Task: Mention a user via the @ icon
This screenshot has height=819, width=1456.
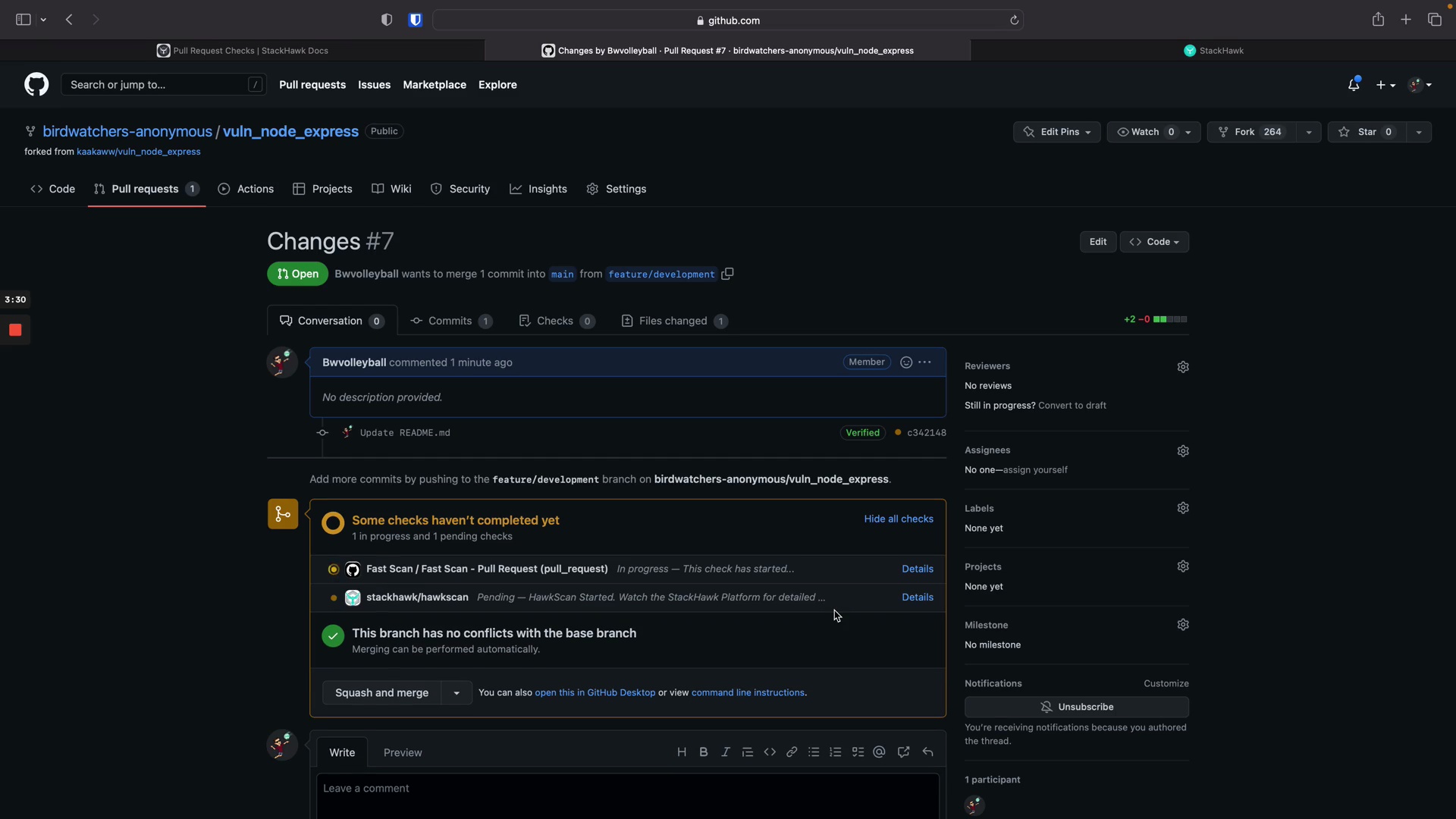Action: coord(879,752)
